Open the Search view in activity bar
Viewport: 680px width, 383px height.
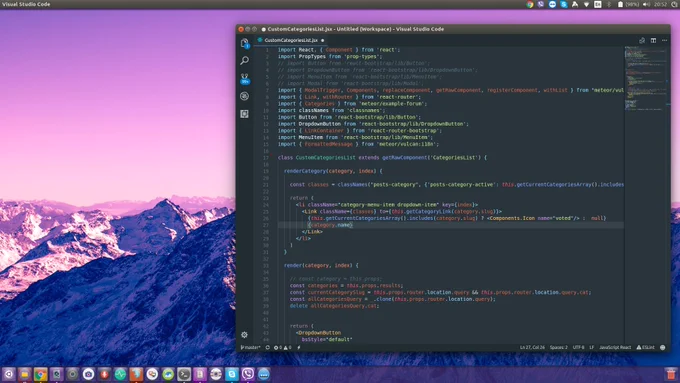tap(245, 61)
